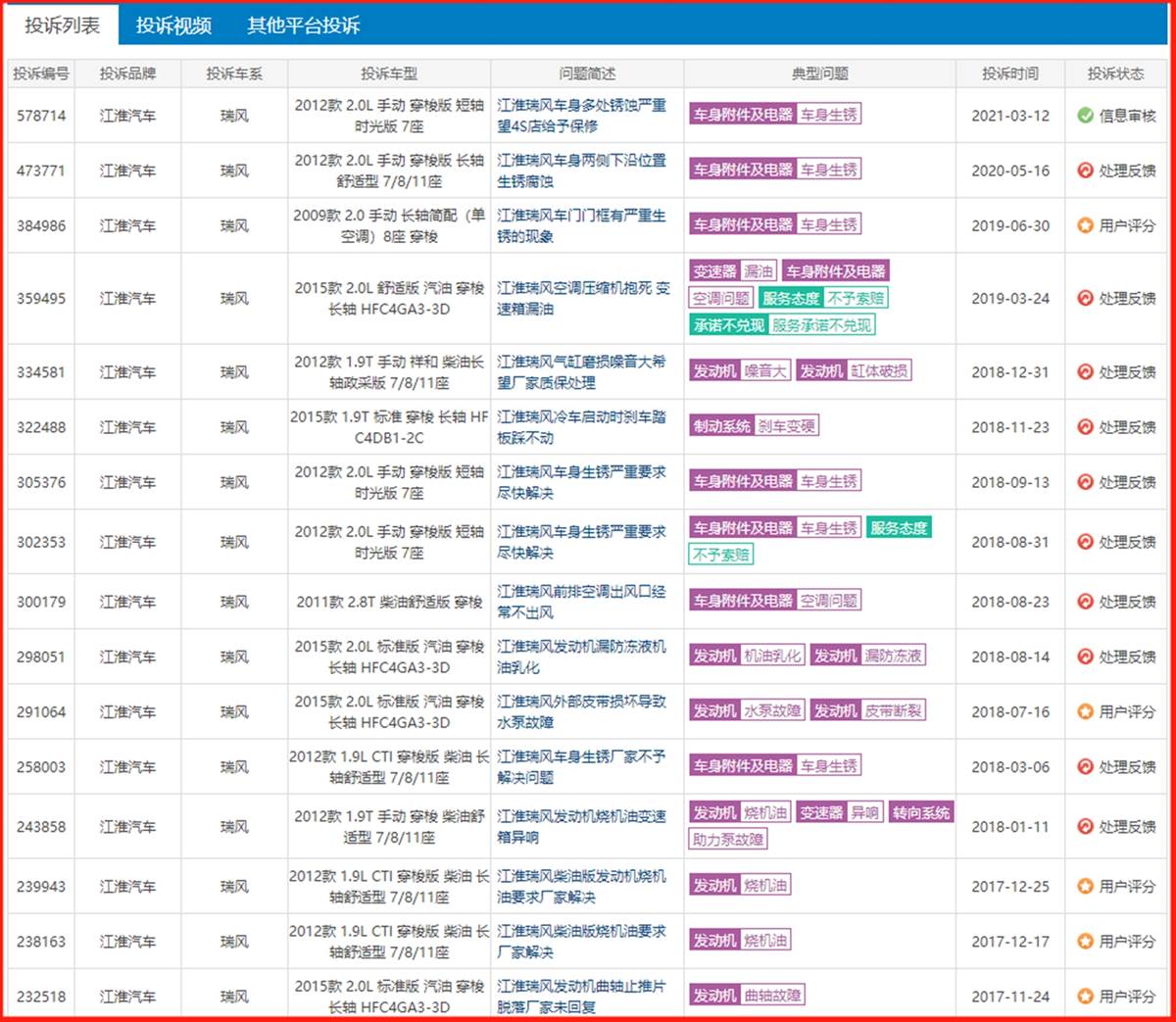1176x1022 pixels.
Task: Click model 2011款 2.8T 柴油舒适版 穿梭
Action: 389,602
